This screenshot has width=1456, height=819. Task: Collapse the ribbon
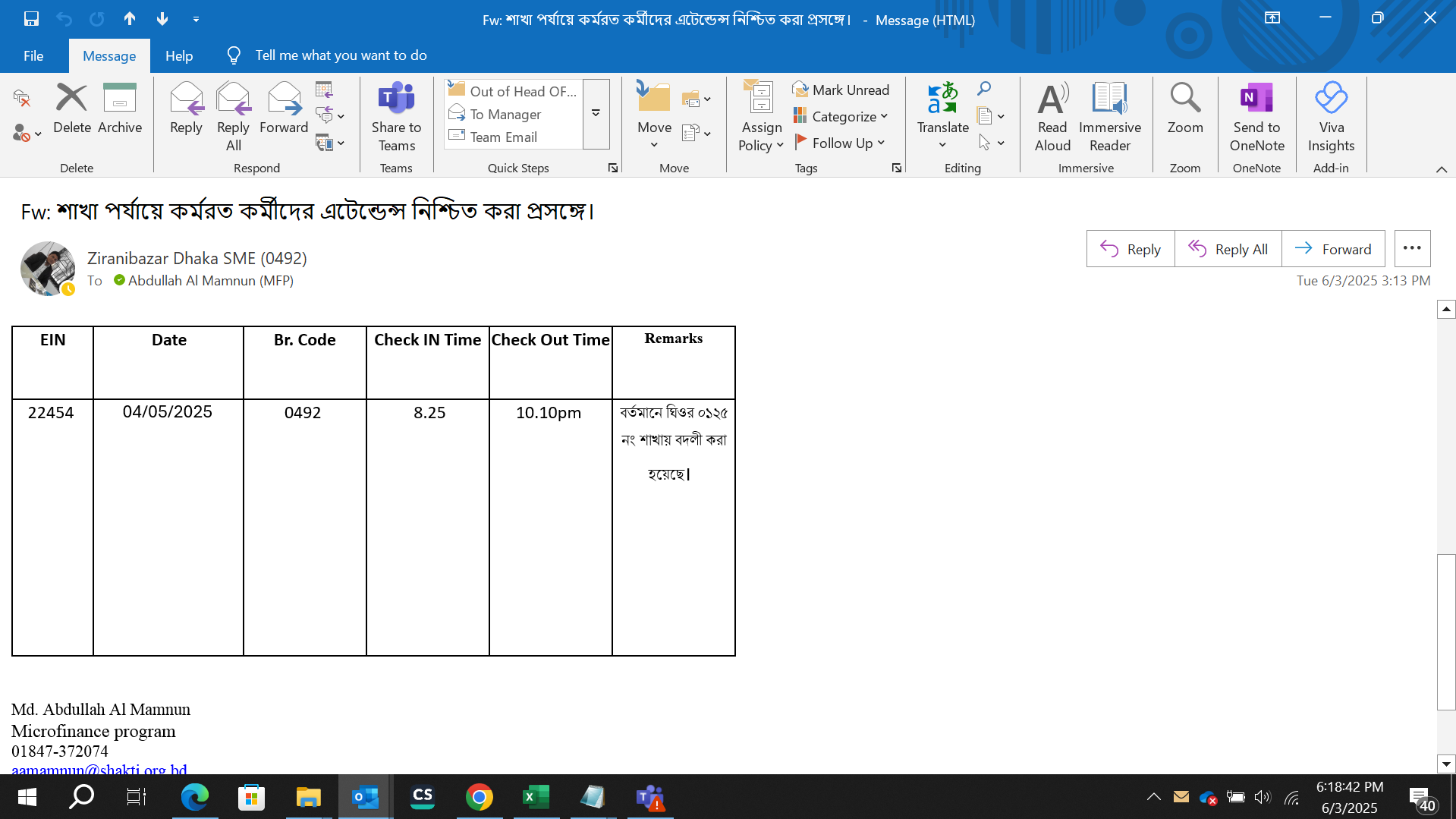coord(1442,169)
